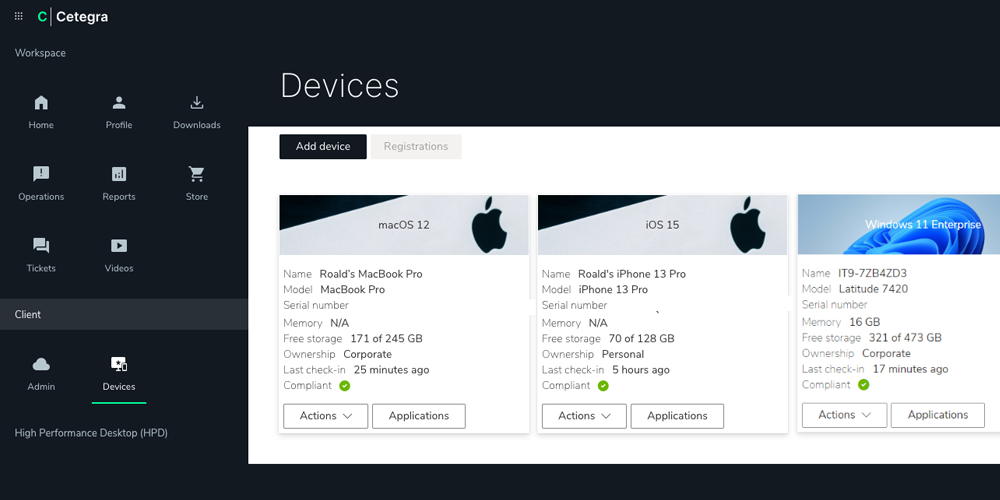Click last check-in 5 hours ago

pos(641,370)
